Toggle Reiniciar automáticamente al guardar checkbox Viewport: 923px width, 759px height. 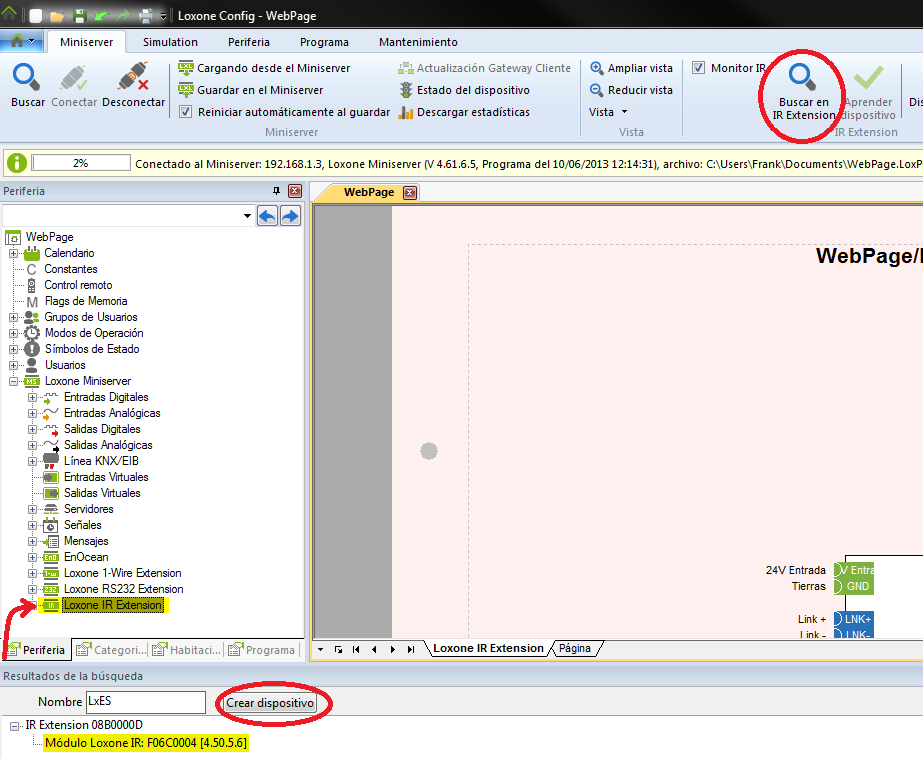coord(185,112)
